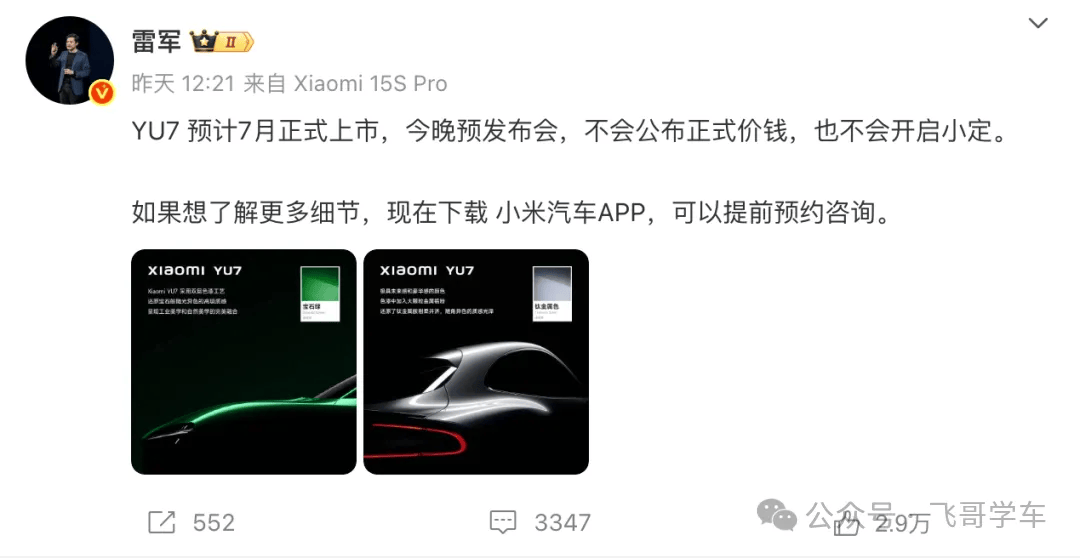Expand the post options chevron
1080x558 pixels.
[1038, 23]
